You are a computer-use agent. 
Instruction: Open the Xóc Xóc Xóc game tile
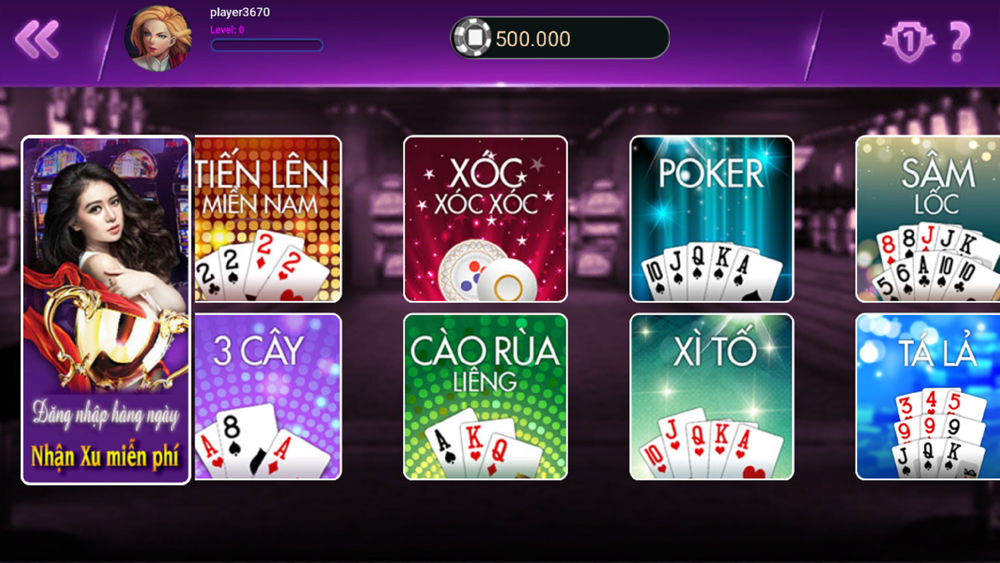coord(485,219)
